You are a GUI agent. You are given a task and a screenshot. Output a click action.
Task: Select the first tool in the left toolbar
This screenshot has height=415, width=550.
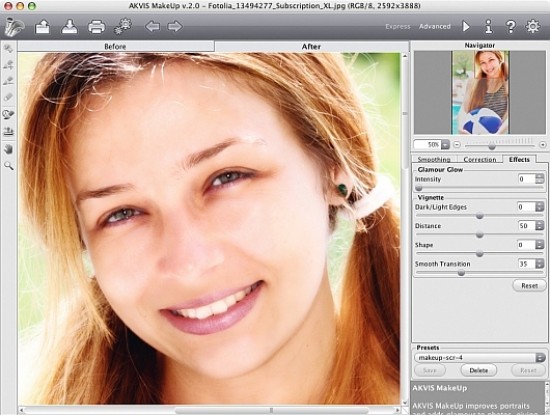coord(8,48)
